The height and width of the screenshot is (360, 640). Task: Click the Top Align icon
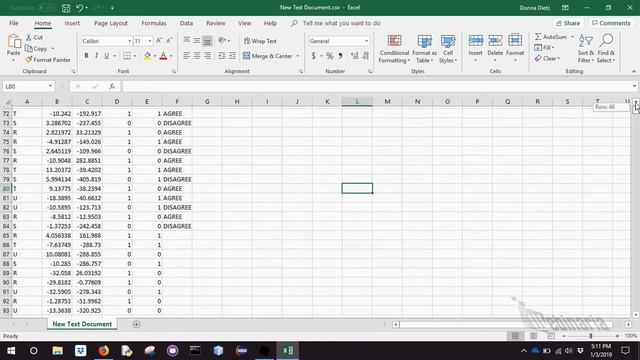point(187,40)
